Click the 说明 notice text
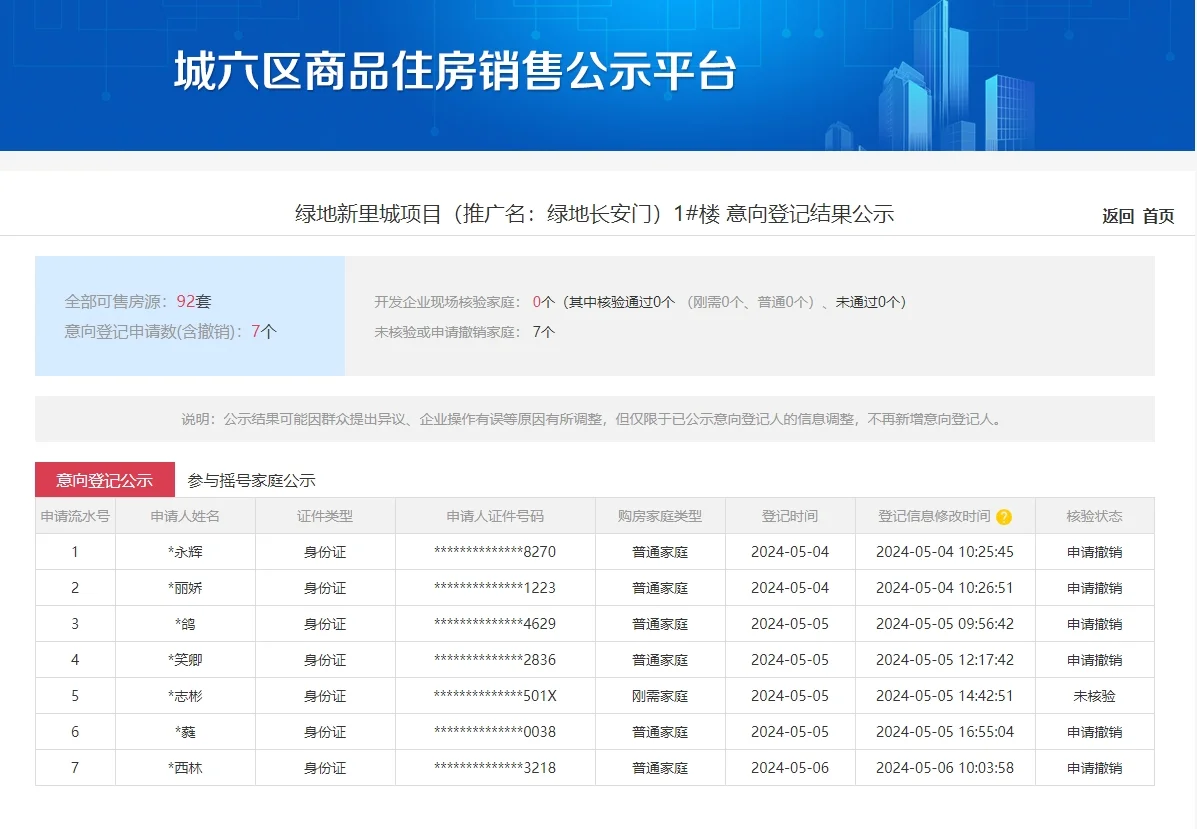This screenshot has height=829, width=1197. (593, 419)
